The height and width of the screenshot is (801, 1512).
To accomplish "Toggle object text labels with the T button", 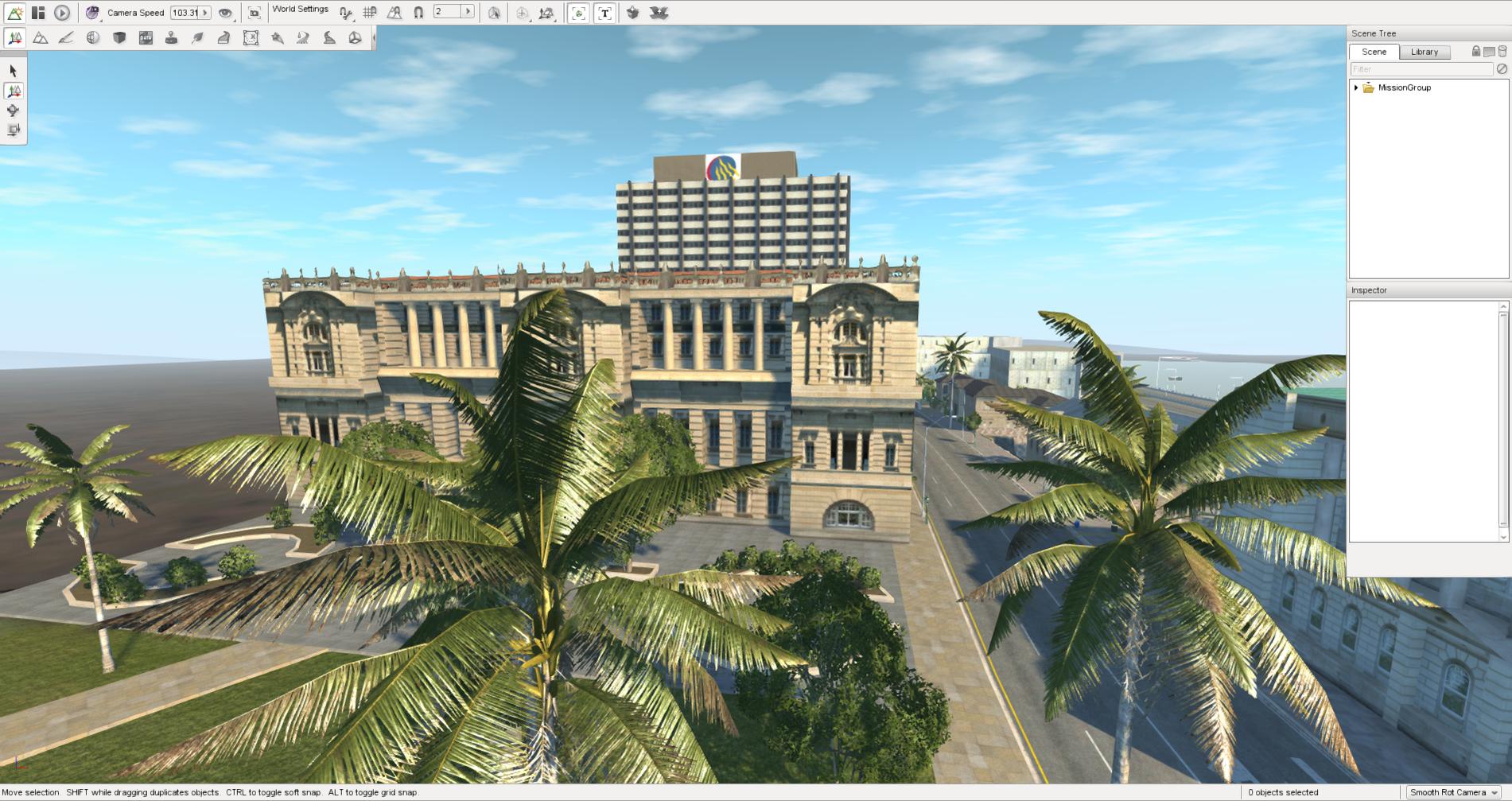I will (x=605, y=13).
